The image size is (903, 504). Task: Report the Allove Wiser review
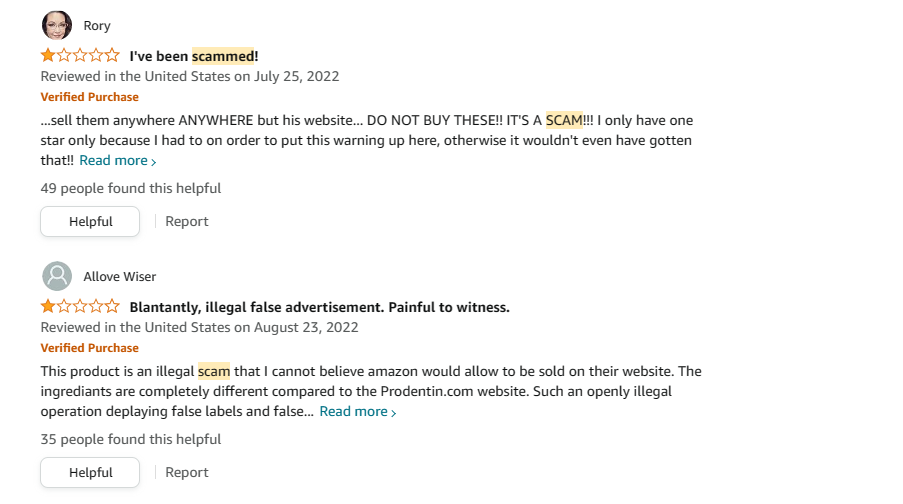coord(187,472)
